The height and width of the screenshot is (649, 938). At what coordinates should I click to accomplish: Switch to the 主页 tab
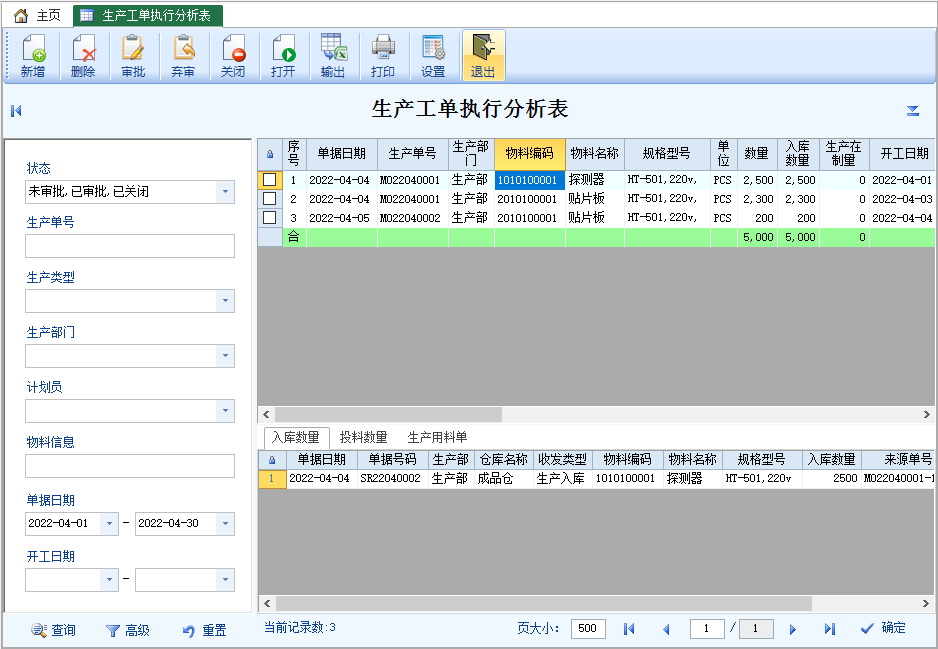(x=37, y=16)
